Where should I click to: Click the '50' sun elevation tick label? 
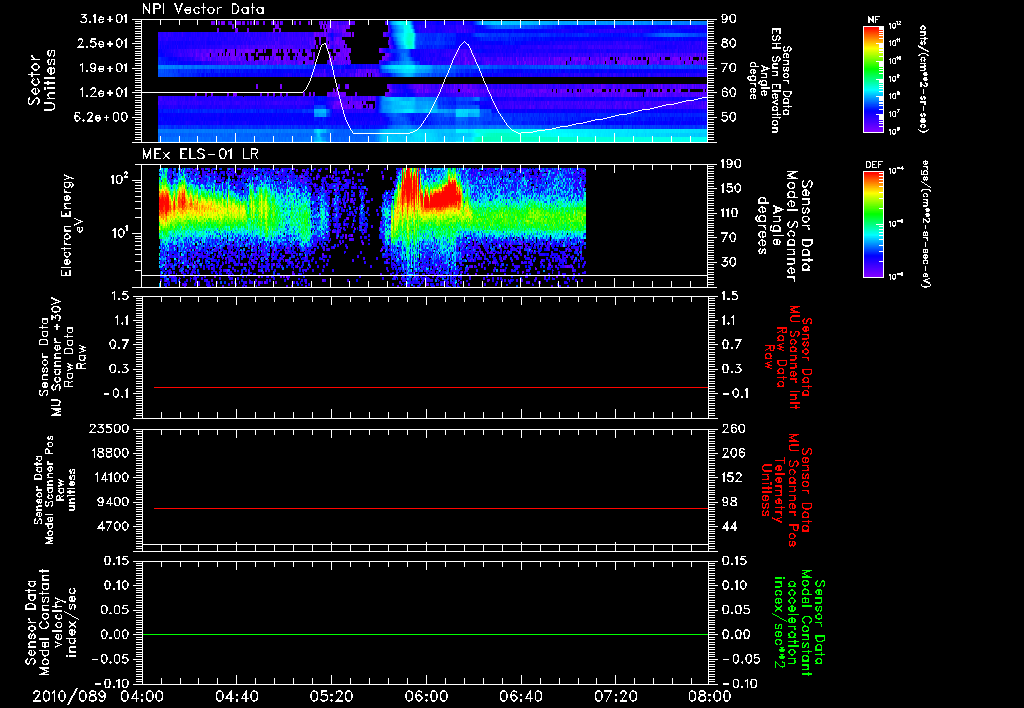click(728, 118)
